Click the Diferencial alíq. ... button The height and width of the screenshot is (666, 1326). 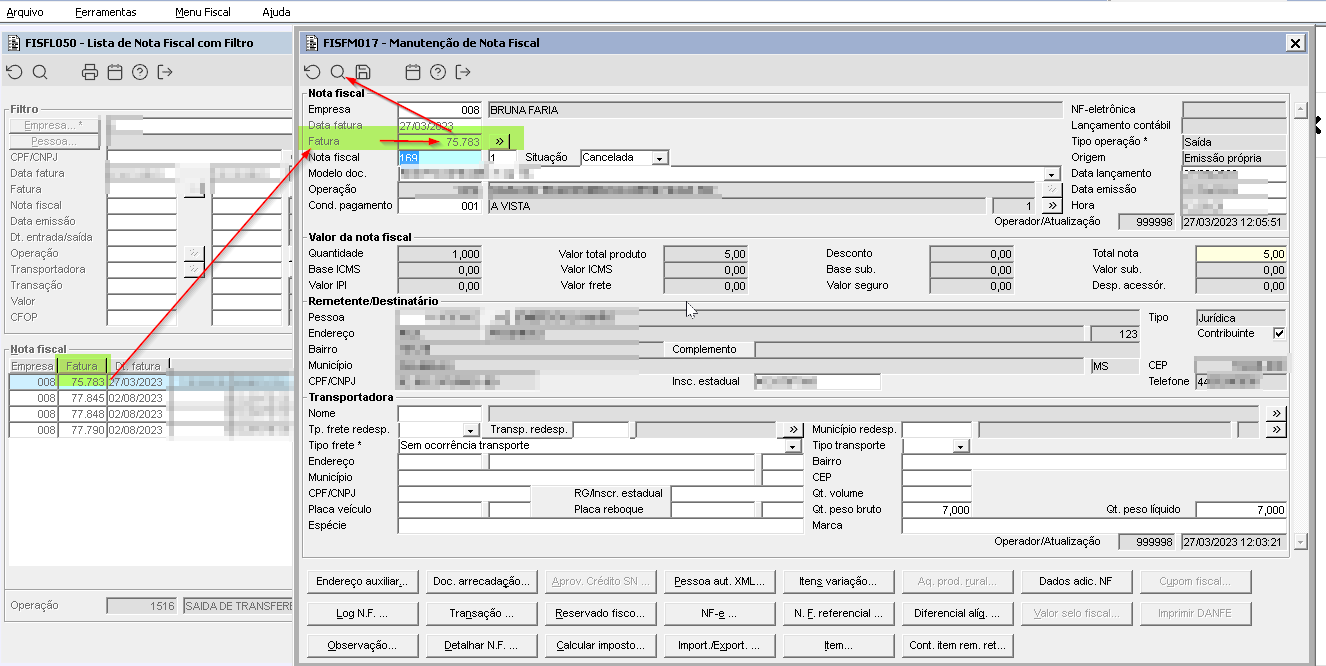coord(957,613)
